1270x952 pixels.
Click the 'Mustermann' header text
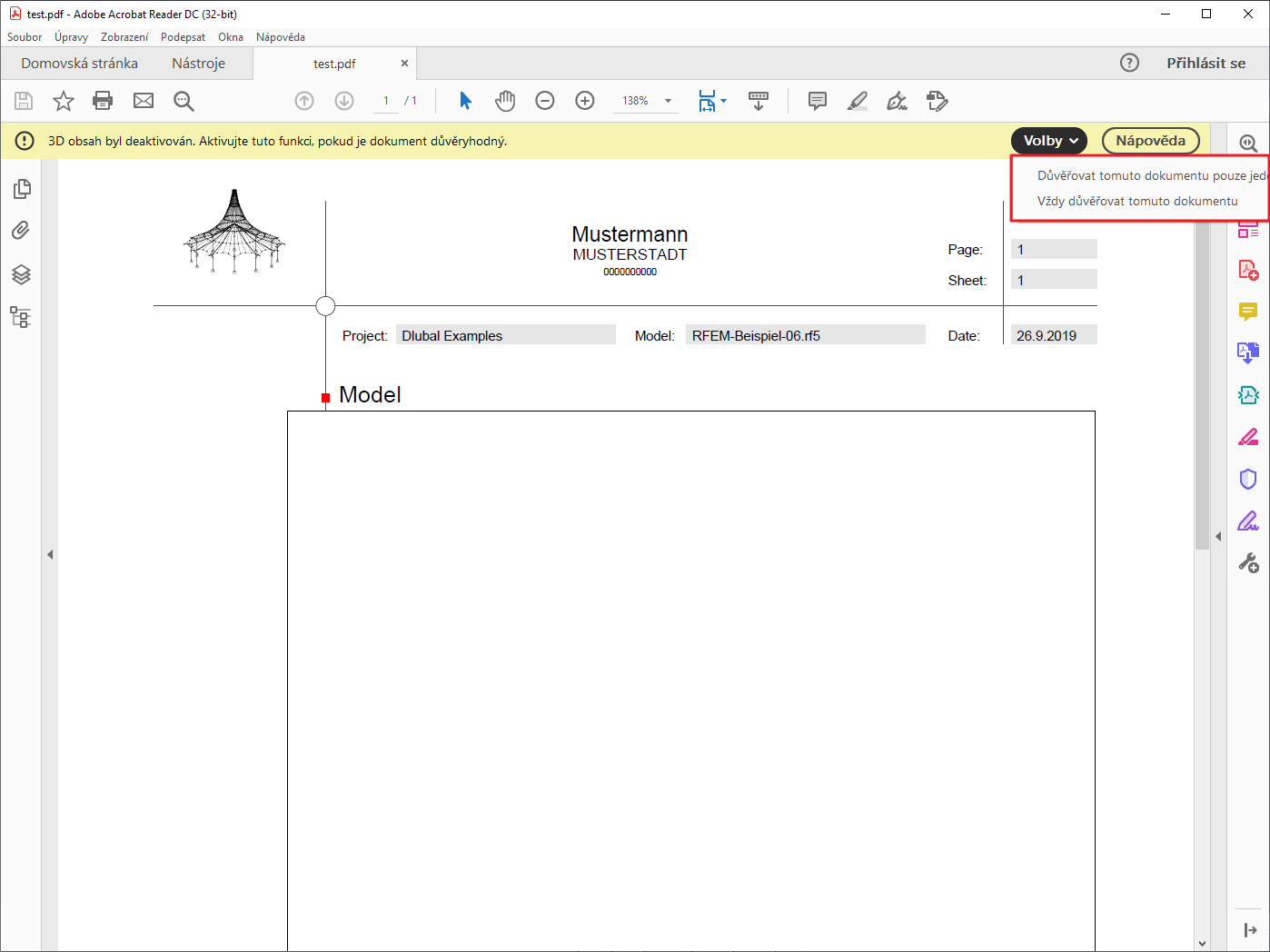pos(630,234)
